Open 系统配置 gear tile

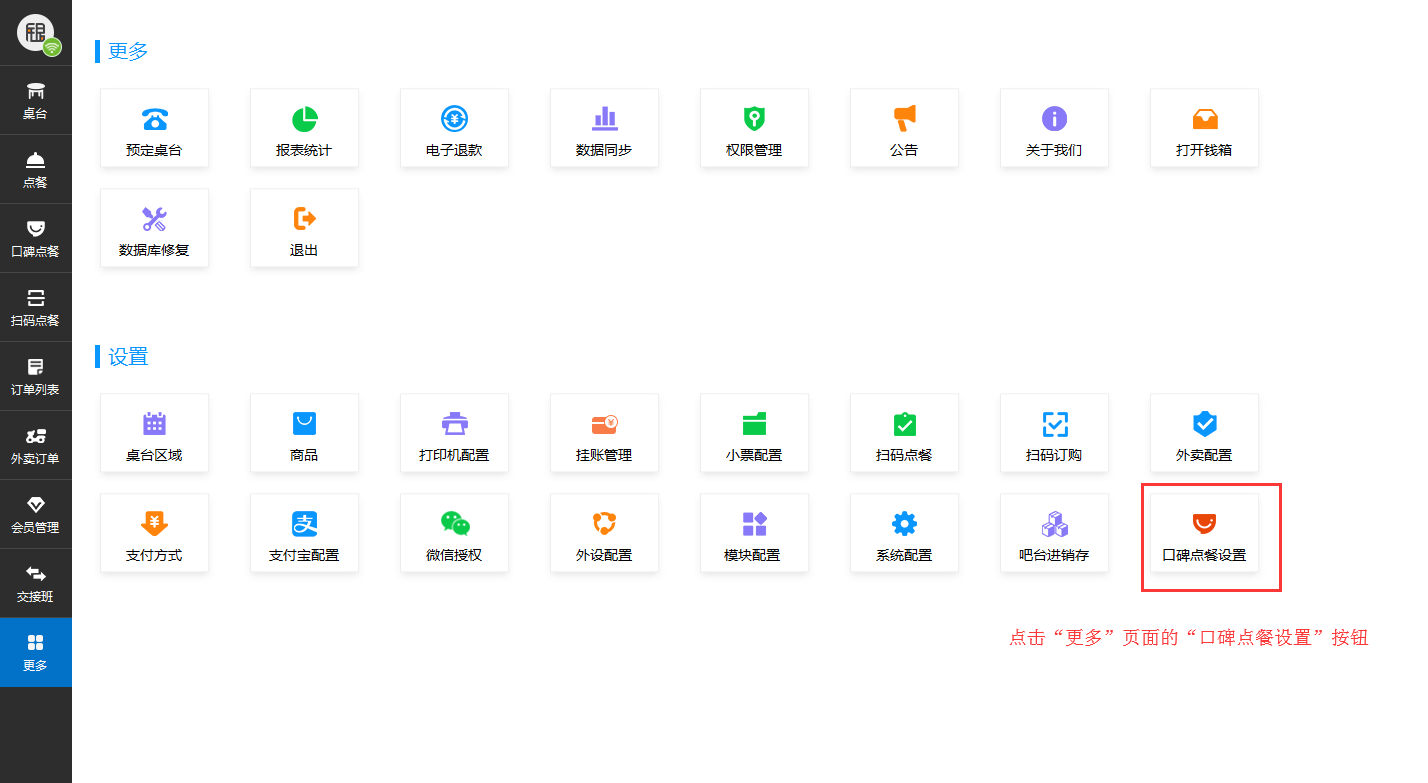tap(904, 533)
